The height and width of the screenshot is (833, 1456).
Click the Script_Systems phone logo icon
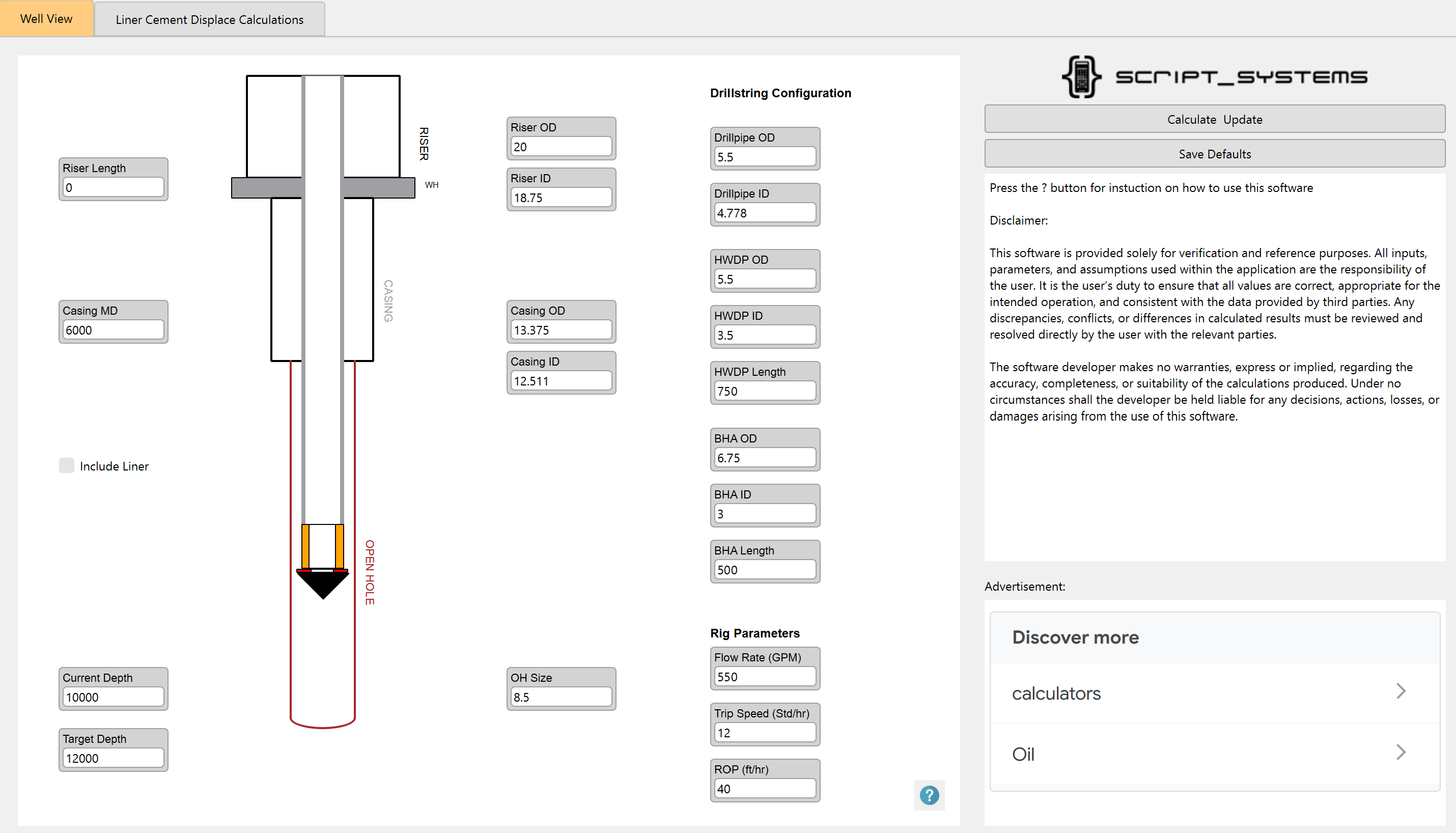1081,76
